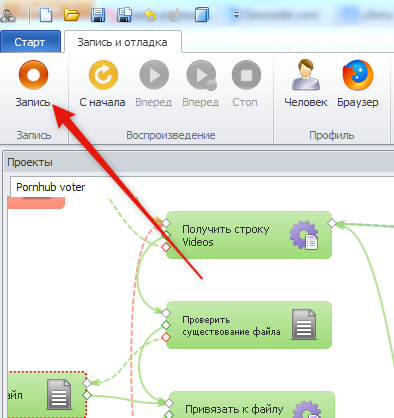Click the red-dotted selected file block
This screenshot has width=394, height=418.
click(47, 395)
